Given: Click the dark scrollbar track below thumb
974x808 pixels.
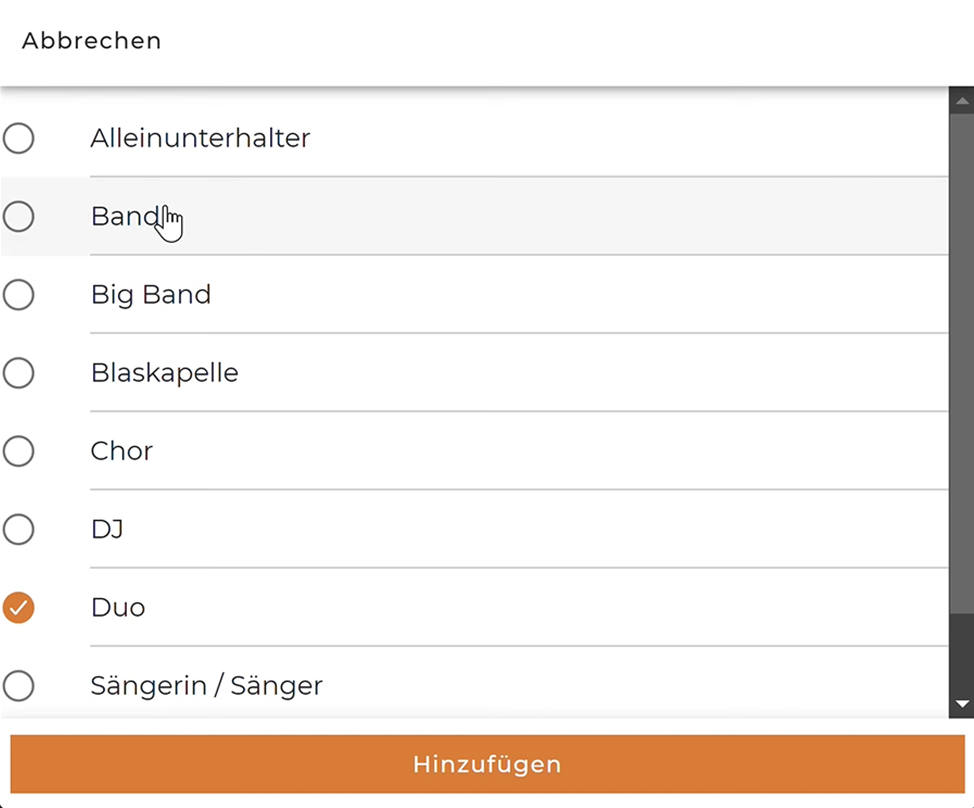Looking at the screenshot, I should (962, 652).
